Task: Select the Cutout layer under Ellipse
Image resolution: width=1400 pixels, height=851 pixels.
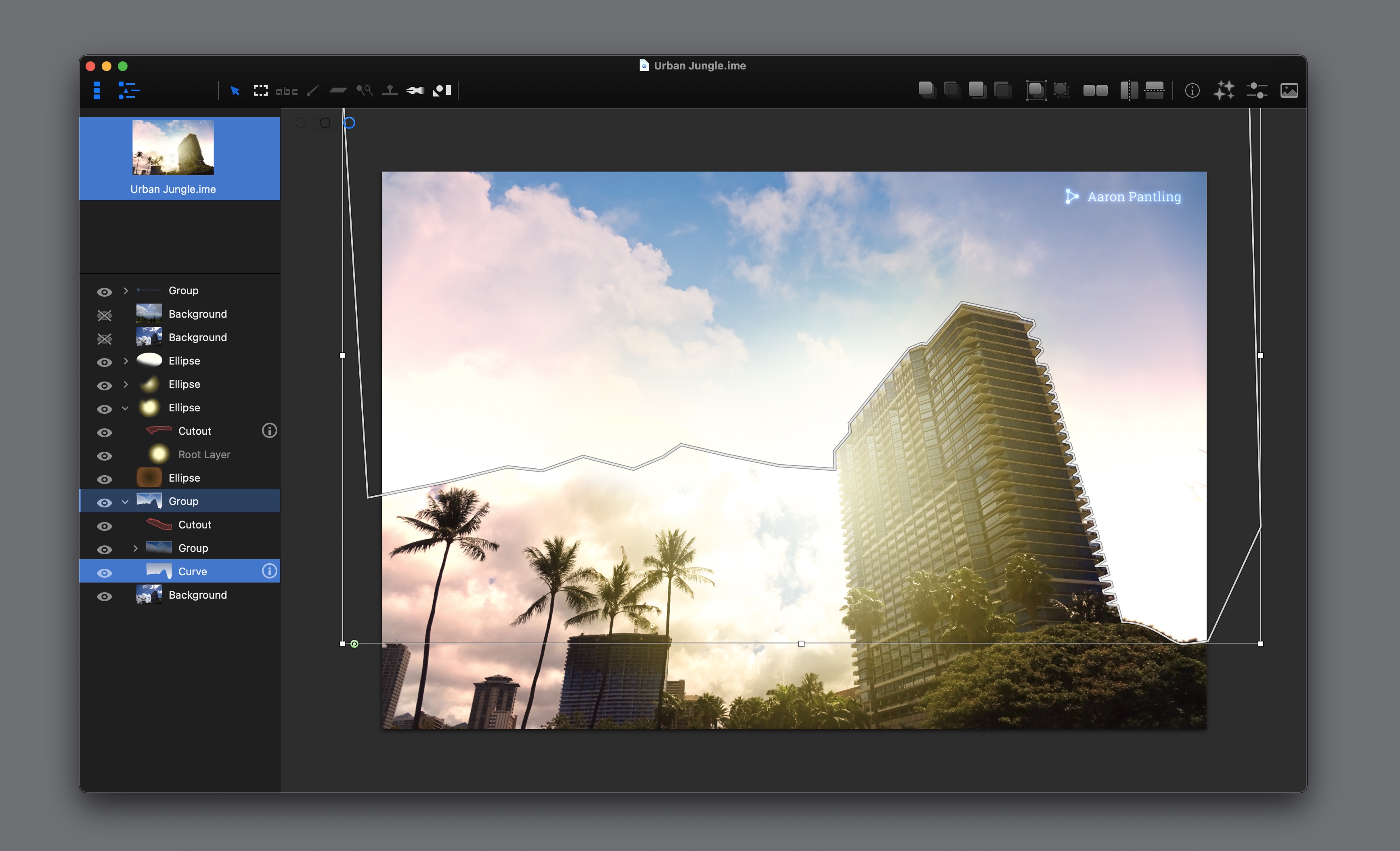Action: point(194,431)
